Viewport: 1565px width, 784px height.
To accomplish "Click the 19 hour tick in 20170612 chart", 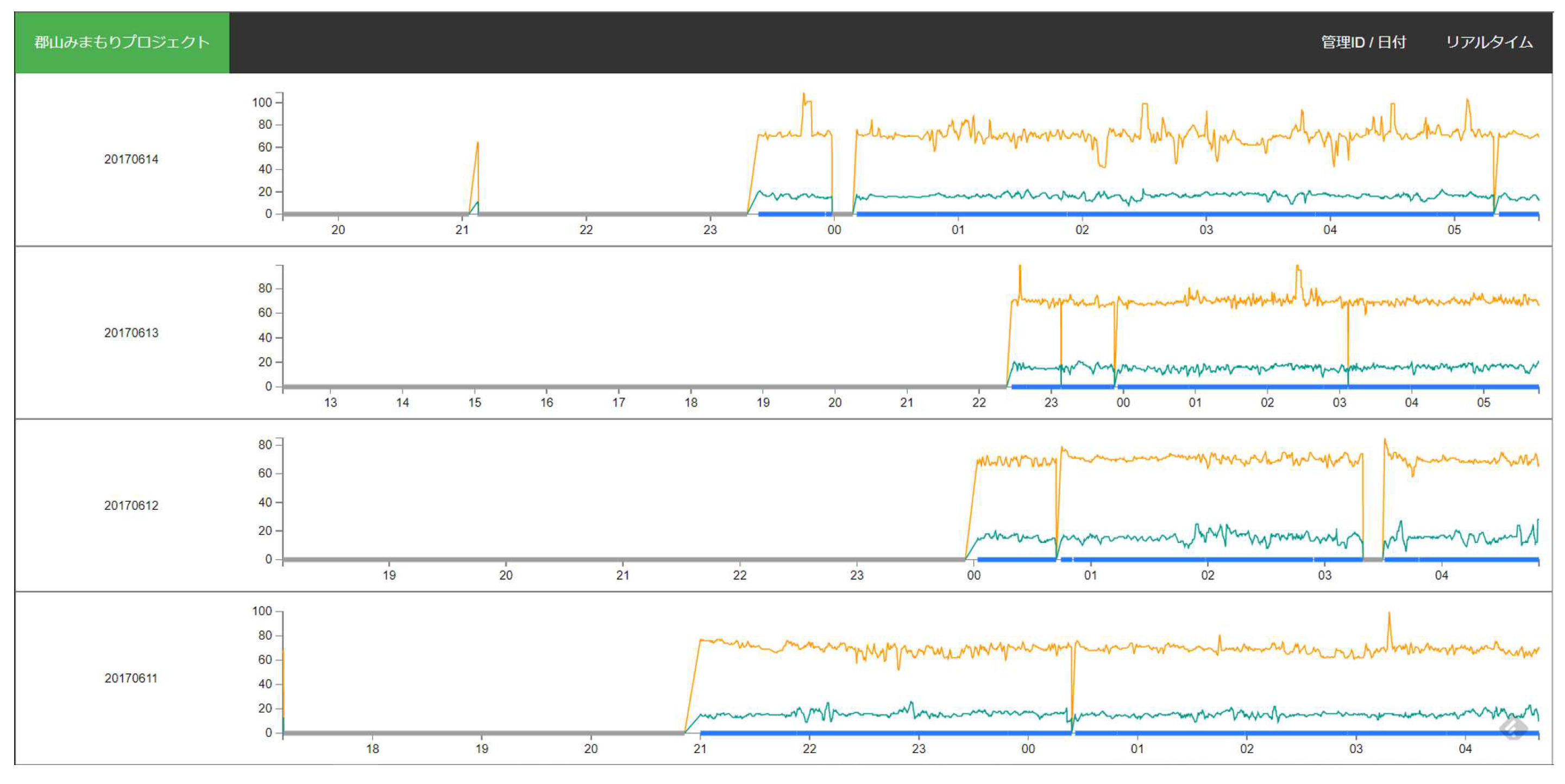I will 389,575.
